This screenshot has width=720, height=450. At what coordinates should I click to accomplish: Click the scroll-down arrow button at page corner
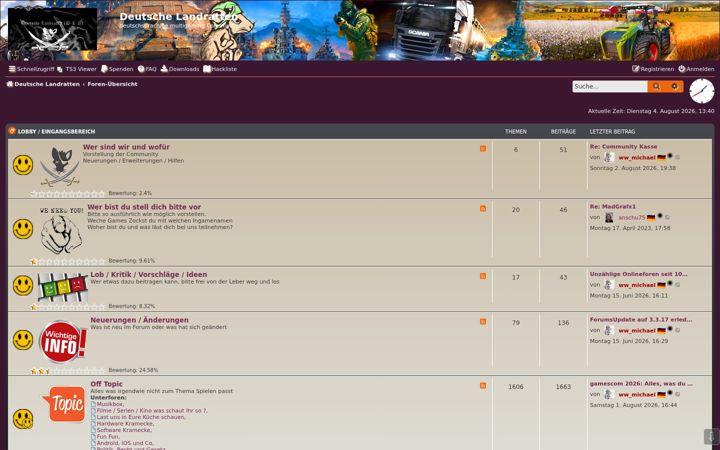click(711, 437)
